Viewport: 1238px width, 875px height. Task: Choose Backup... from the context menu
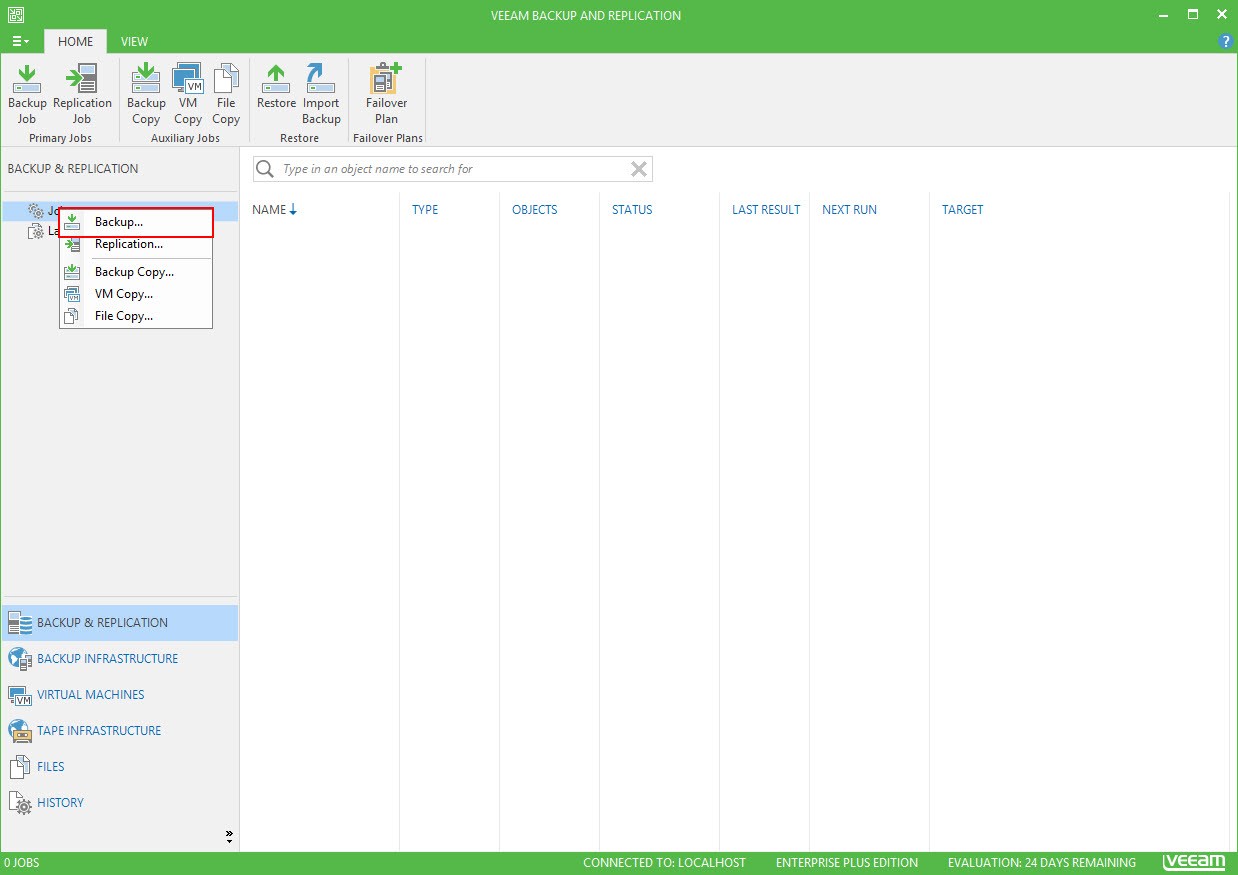pos(136,222)
